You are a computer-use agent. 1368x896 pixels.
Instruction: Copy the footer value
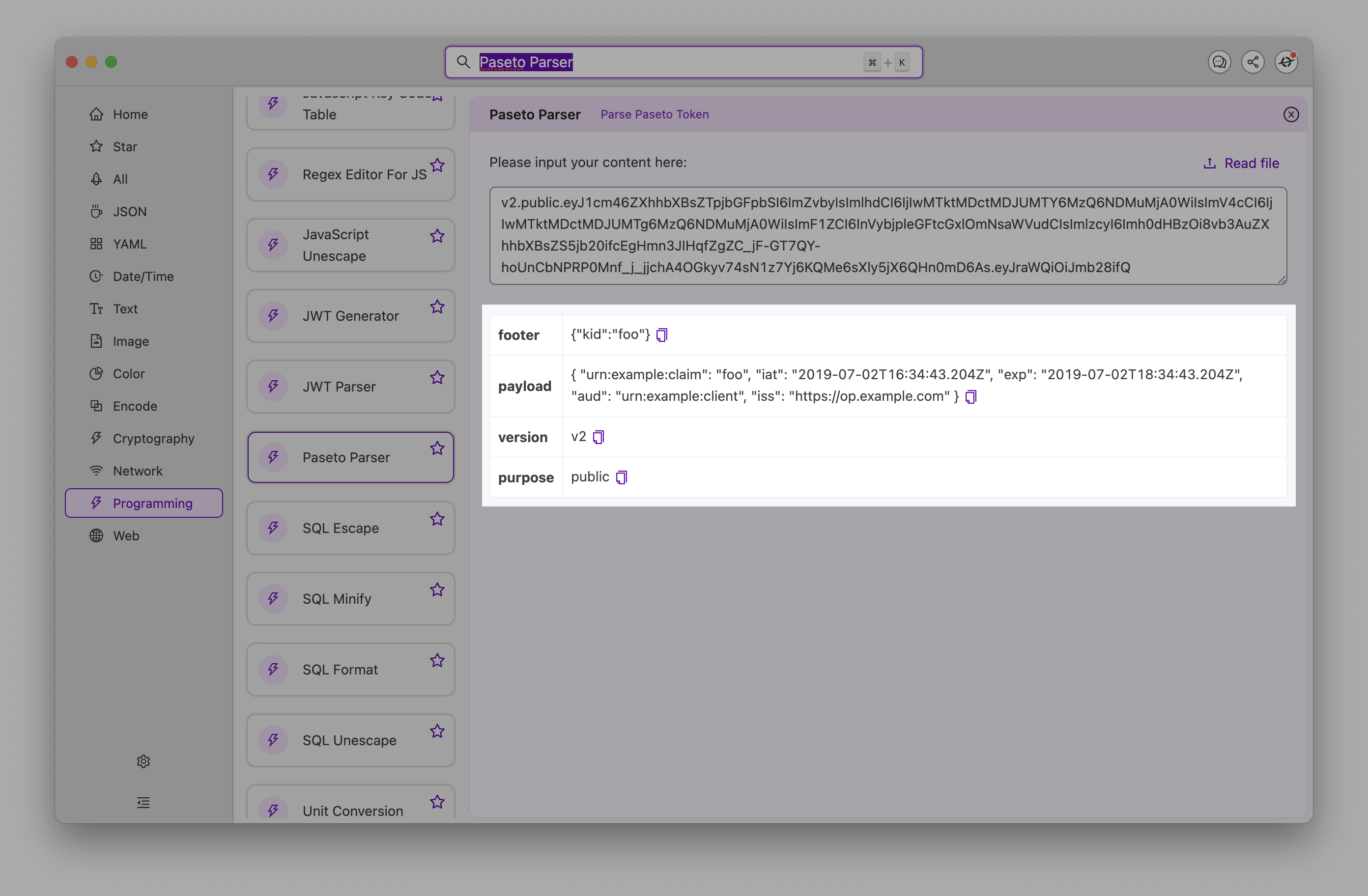(661, 335)
